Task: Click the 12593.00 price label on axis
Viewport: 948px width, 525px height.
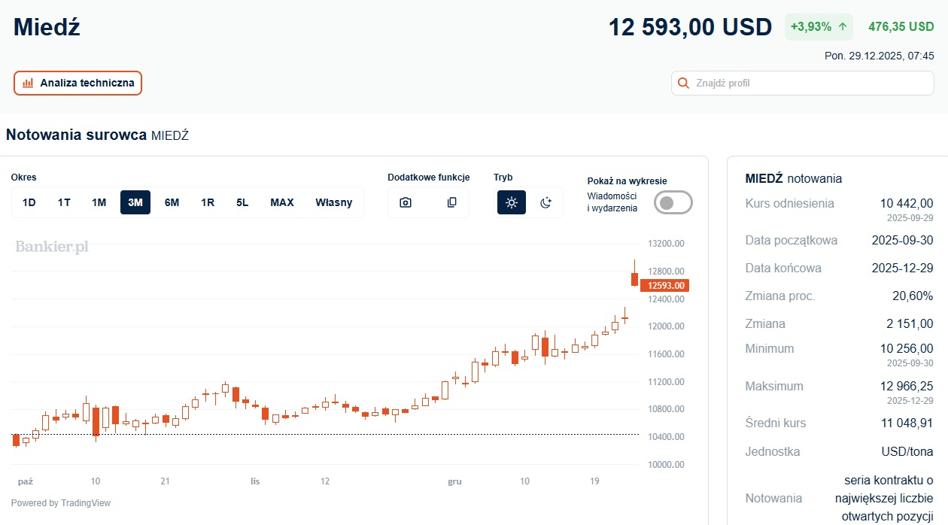Action: (664, 285)
